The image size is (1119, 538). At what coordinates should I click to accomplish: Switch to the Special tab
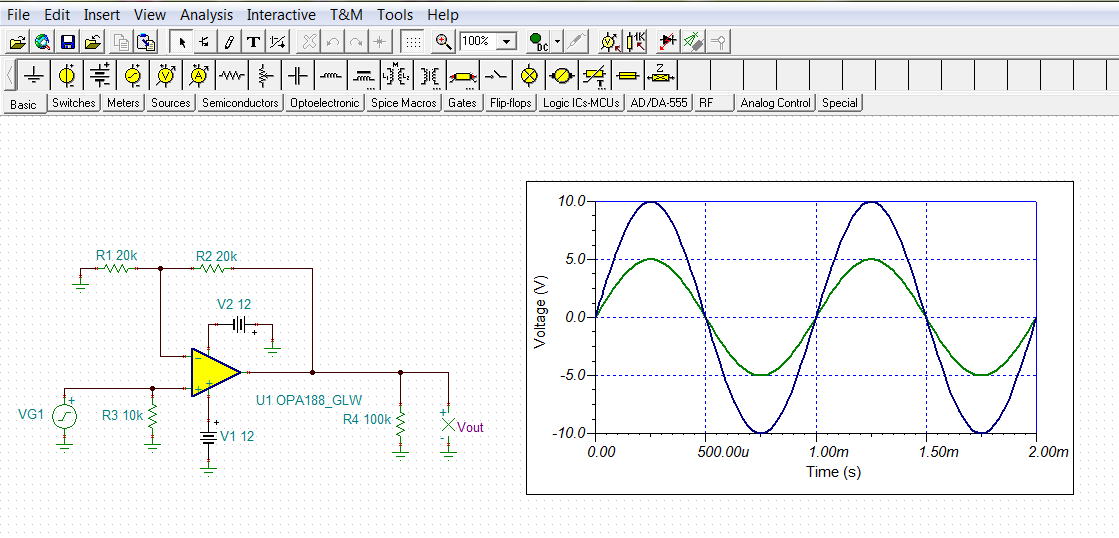tap(839, 103)
